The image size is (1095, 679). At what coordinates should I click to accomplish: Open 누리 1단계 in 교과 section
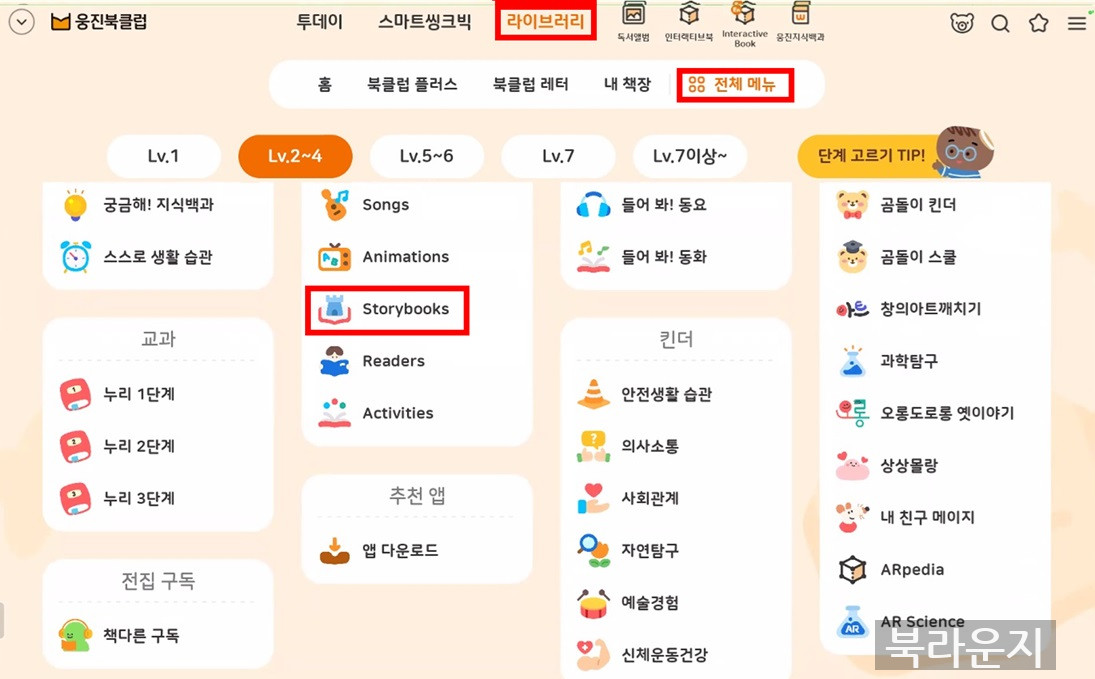[138, 394]
